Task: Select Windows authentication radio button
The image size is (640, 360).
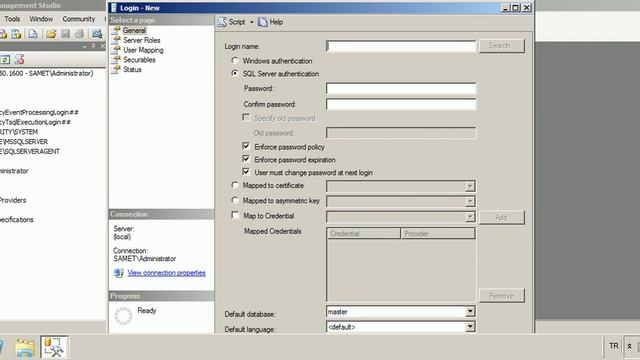Action: [235, 60]
